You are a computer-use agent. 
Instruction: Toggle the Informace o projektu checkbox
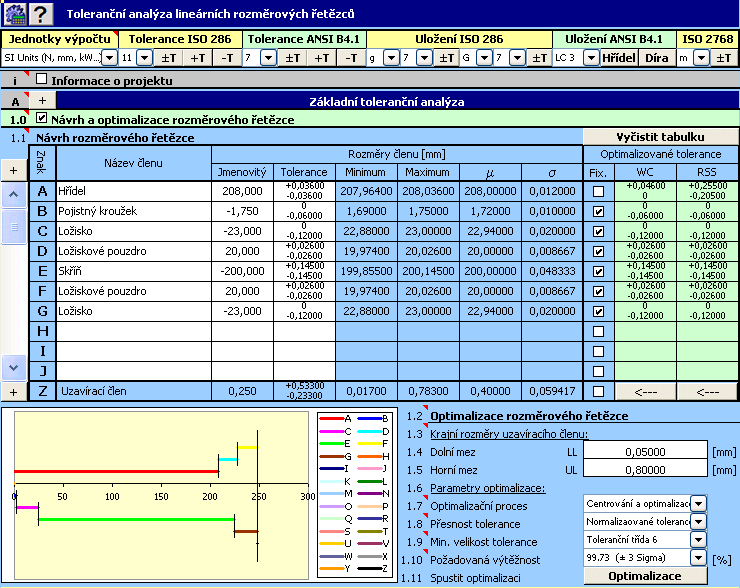pyautogui.click(x=42, y=79)
